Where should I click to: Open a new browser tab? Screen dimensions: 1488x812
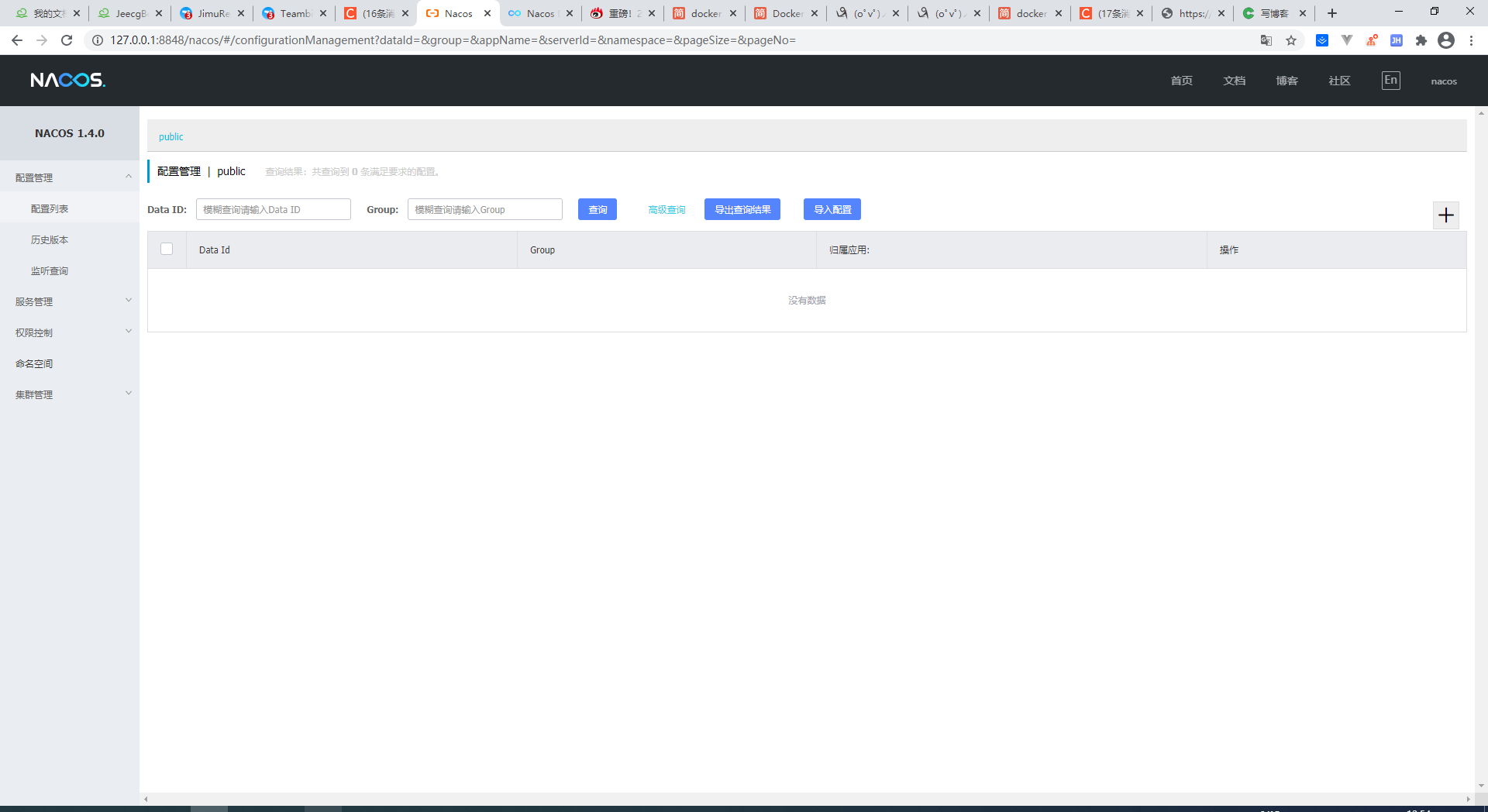(x=1332, y=13)
